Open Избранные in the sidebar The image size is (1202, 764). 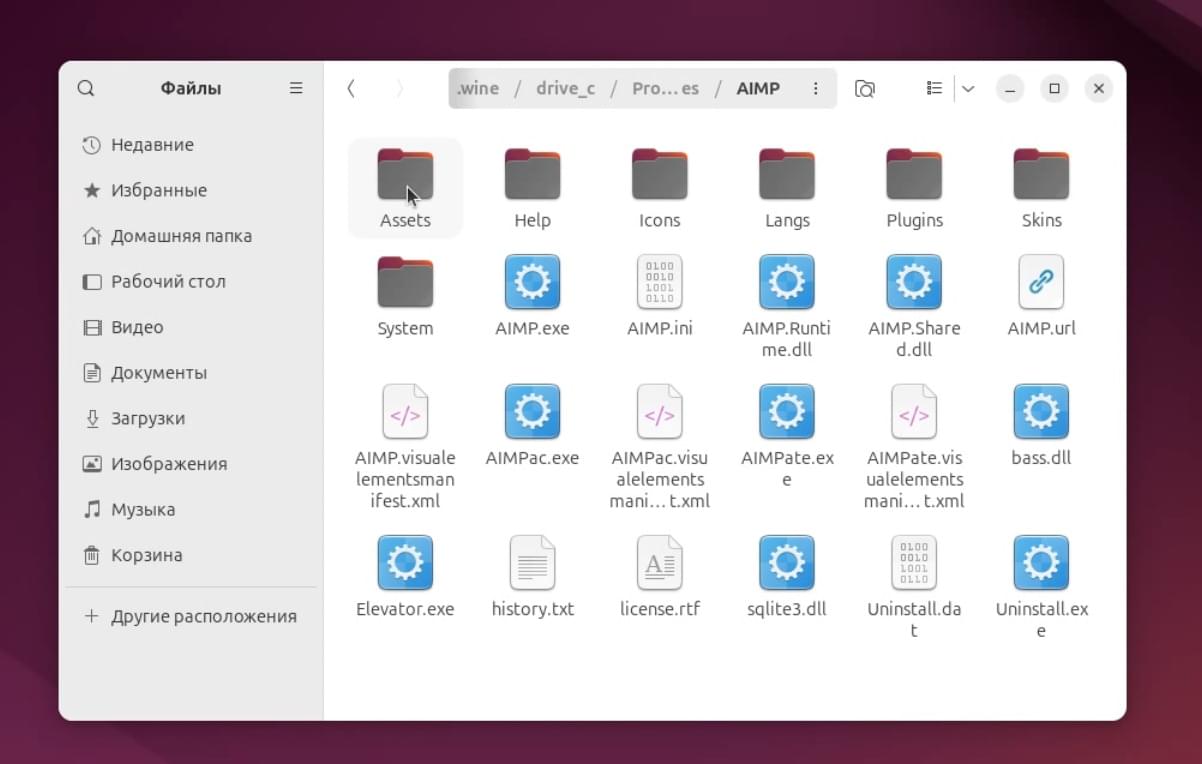coord(191,190)
